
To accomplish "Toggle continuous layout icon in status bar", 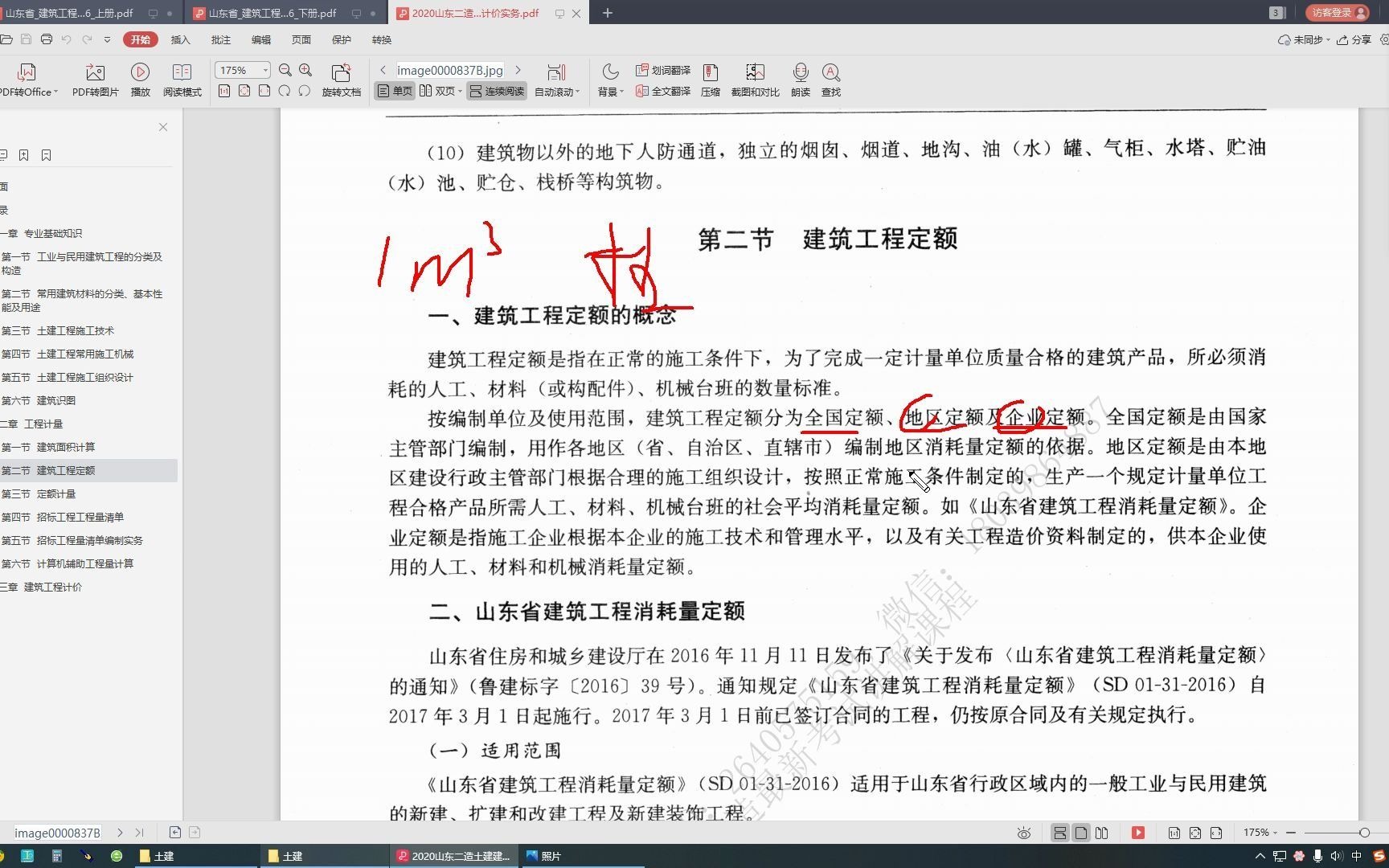I will [x=1060, y=833].
